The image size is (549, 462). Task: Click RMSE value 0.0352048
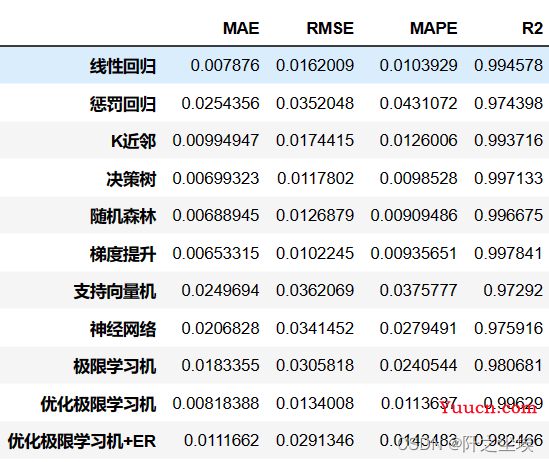[x=315, y=103]
